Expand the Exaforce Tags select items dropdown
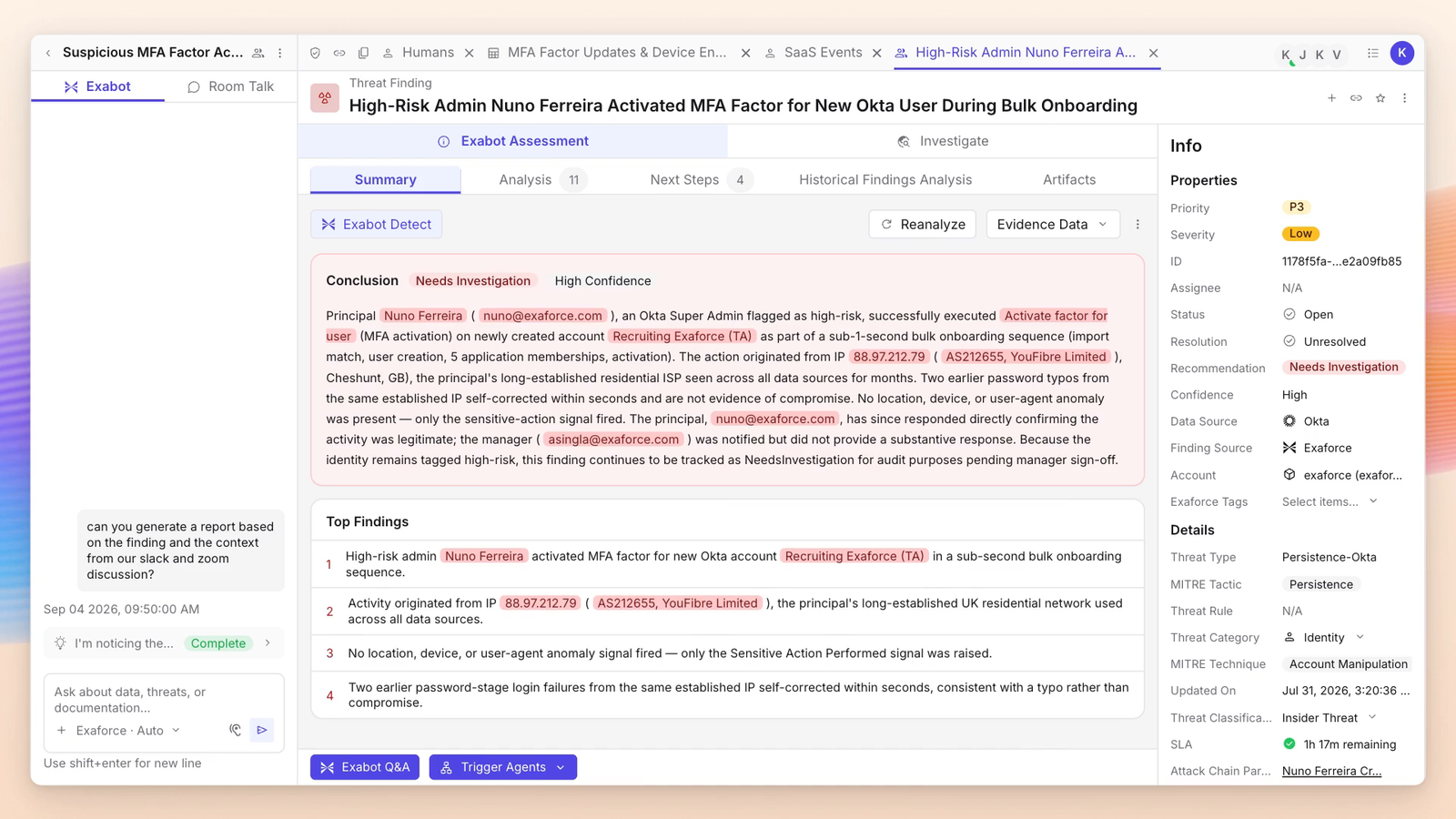1456x819 pixels. [x=1330, y=501]
